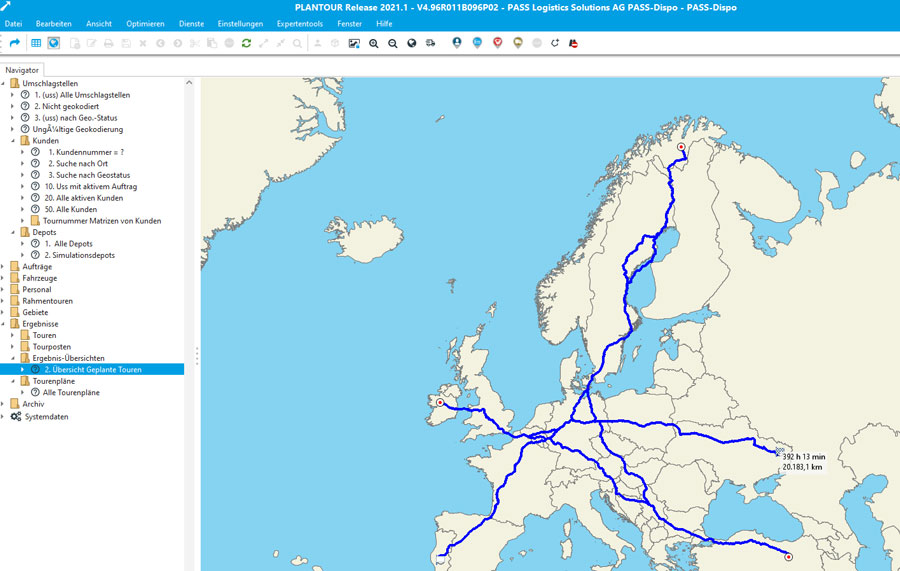This screenshot has height=571, width=900.
Task: Open the Datei menu
Action: pos(13,24)
